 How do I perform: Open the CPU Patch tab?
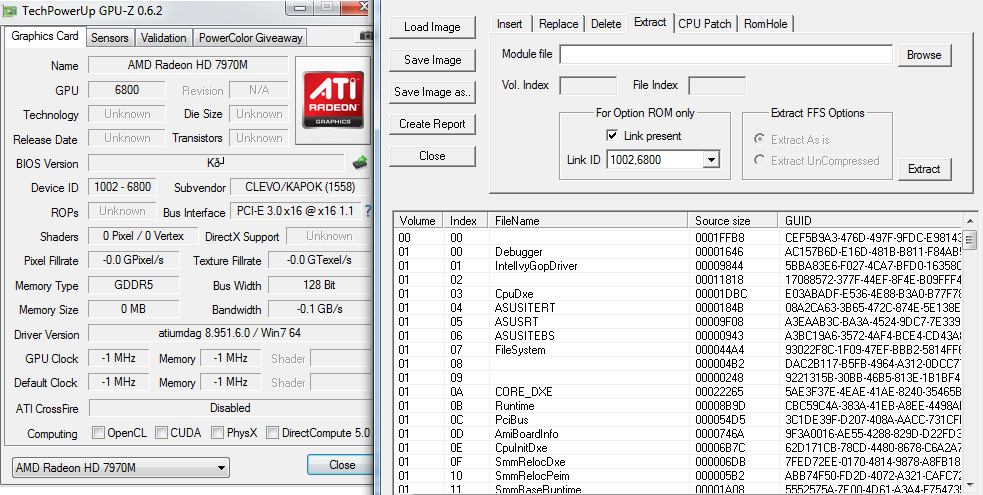705,24
